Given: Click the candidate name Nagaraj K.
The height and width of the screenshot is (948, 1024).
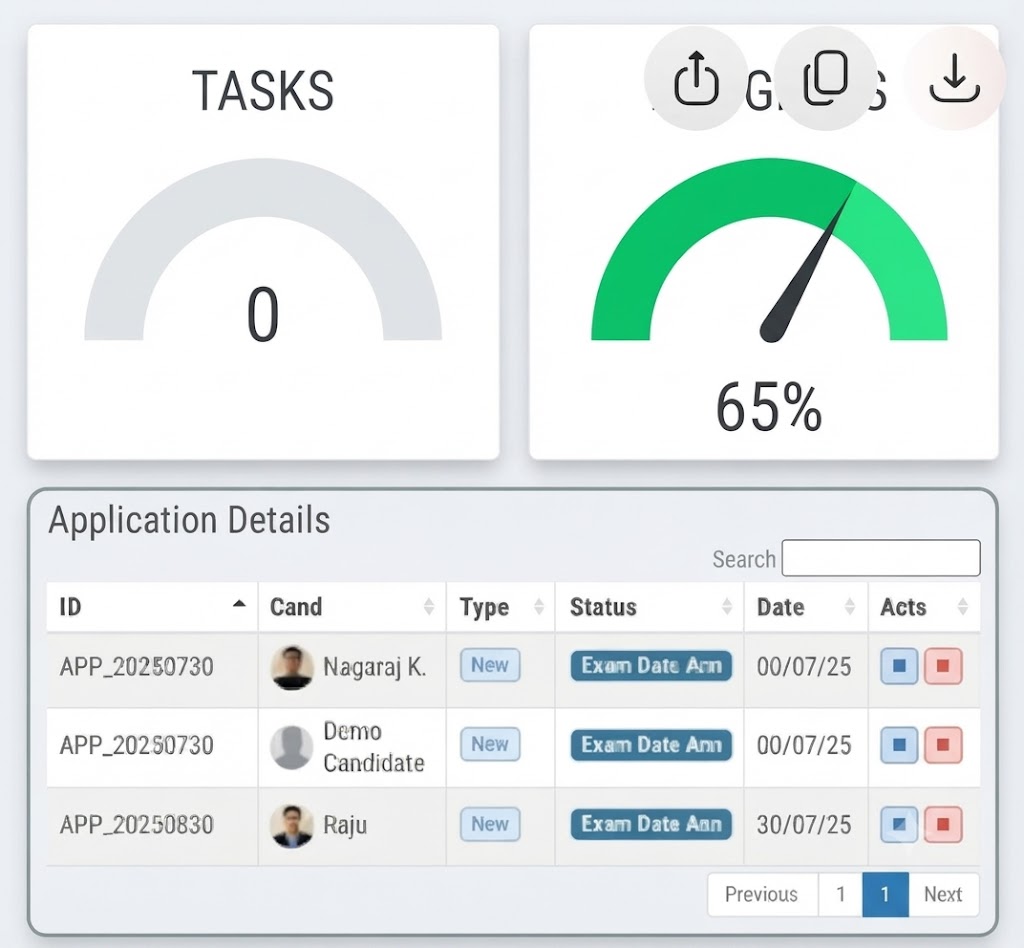Looking at the screenshot, I should 374,667.
